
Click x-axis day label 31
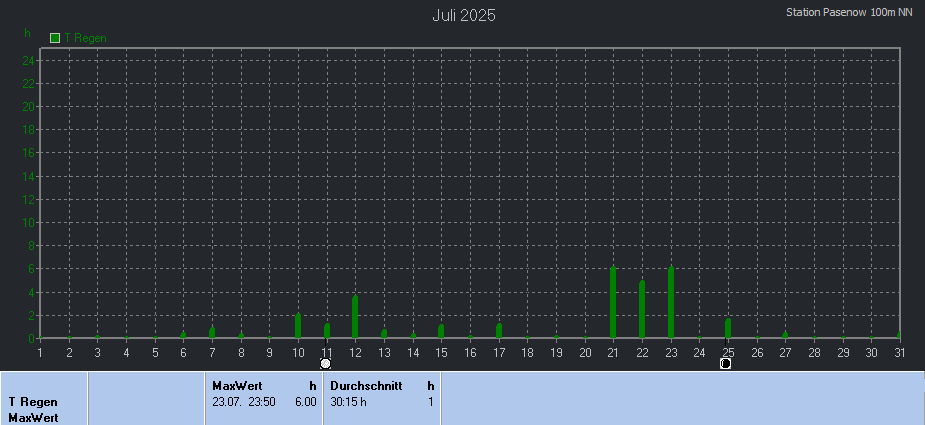click(x=900, y=353)
